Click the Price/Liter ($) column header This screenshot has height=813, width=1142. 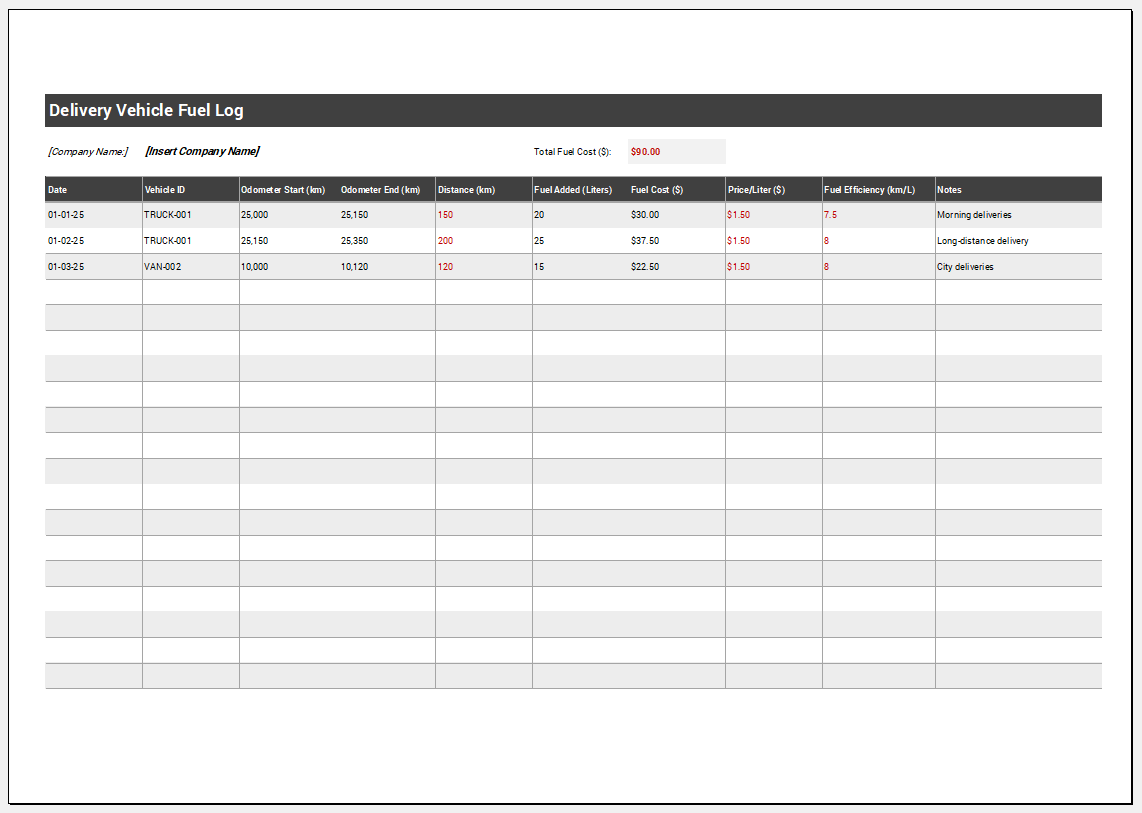[757, 189]
